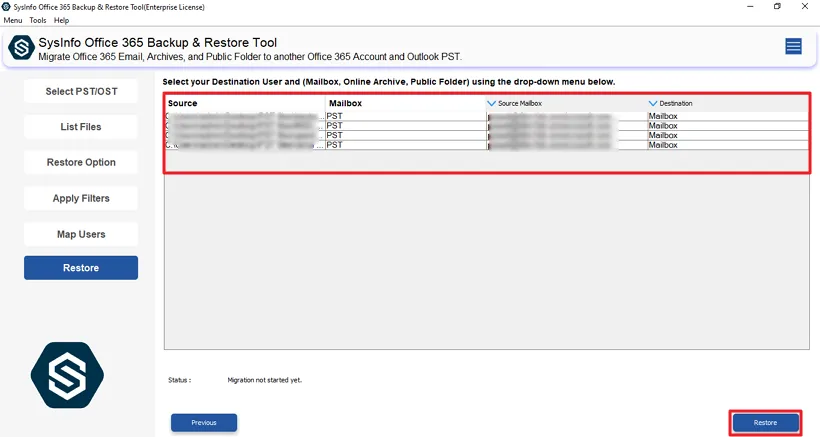Viewport: 820px width, 437px height.
Task: Select the Restore step in sidebar
Action: [81, 268]
